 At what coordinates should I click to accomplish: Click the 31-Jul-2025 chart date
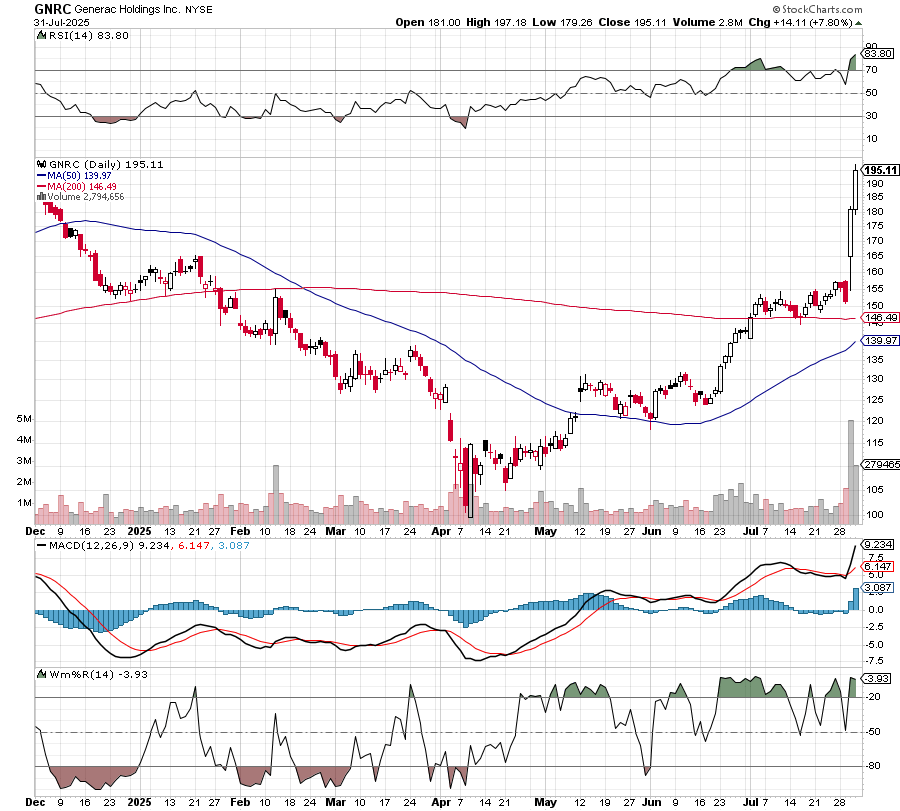tap(61, 22)
